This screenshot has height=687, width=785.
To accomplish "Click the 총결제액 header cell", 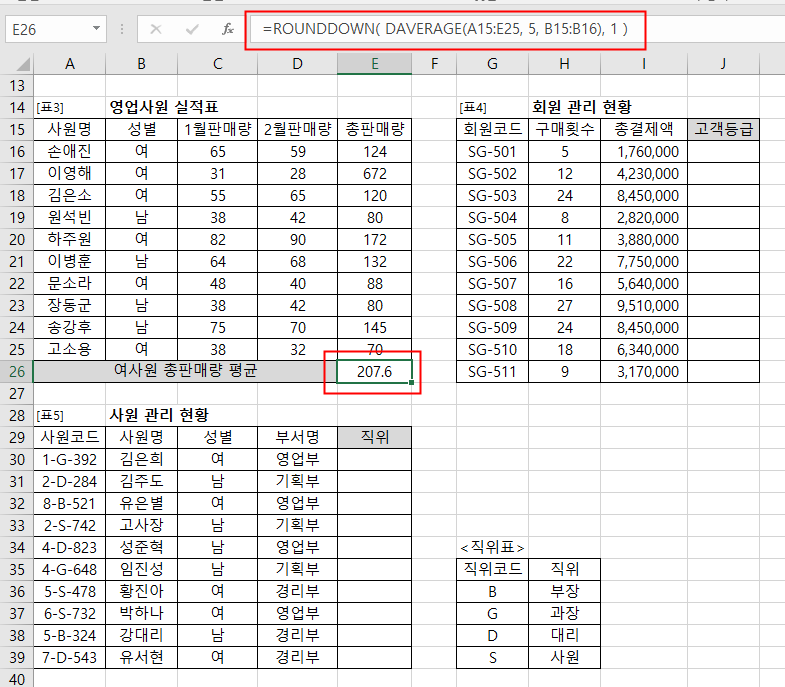I will (x=644, y=129).
